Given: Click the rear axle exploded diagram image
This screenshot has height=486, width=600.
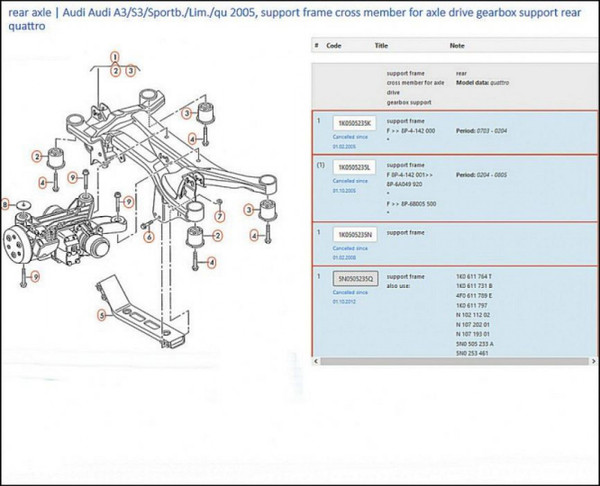Looking at the screenshot, I should pyautogui.click(x=150, y=200).
